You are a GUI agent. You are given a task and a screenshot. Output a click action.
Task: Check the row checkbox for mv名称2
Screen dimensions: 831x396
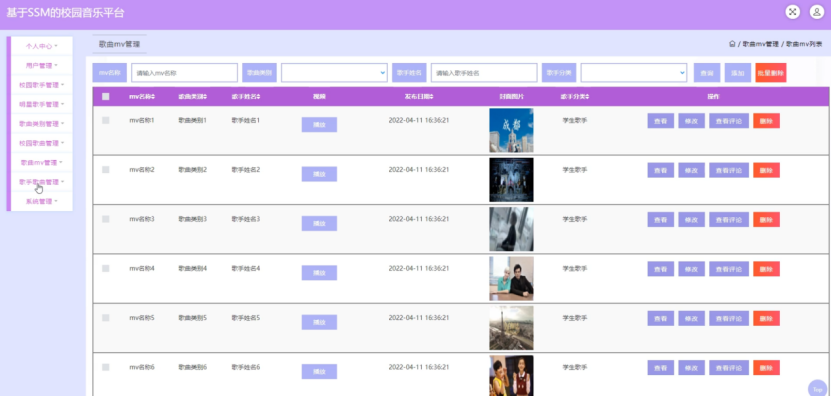(105, 170)
